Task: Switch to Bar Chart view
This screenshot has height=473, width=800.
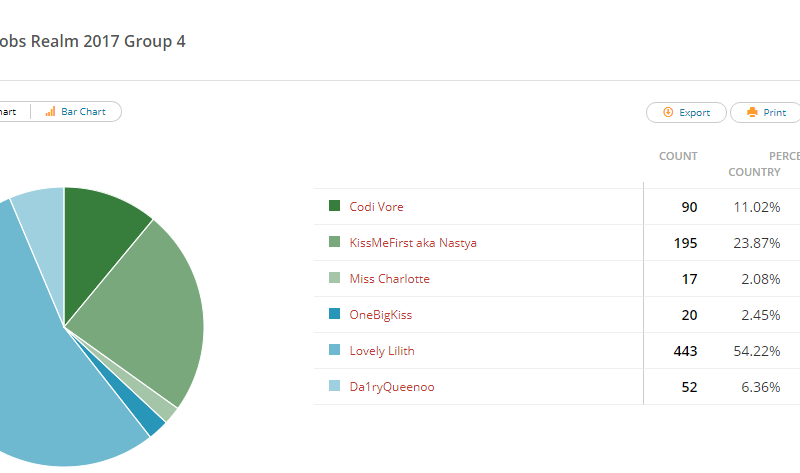Action: pos(76,111)
